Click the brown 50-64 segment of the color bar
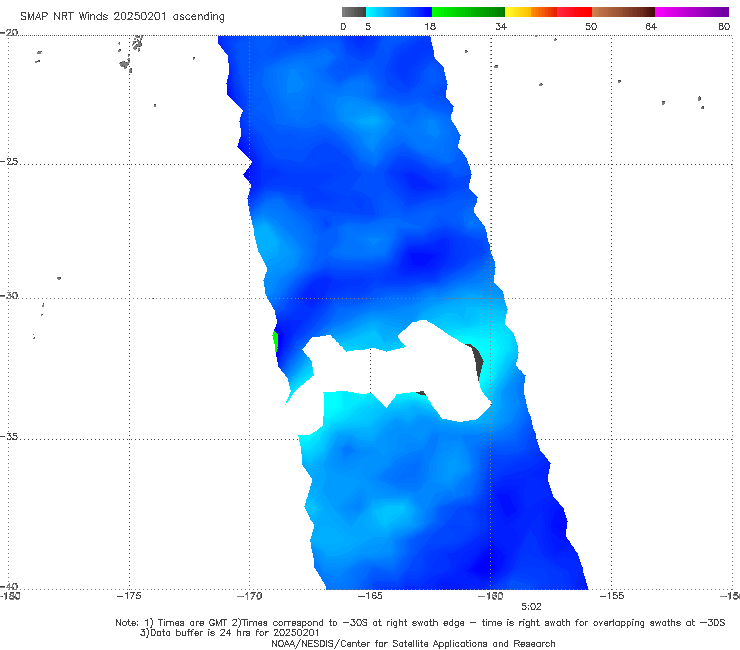The height and width of the screenshot is (650, 740). pyautogui.click(x=623, y=12)
